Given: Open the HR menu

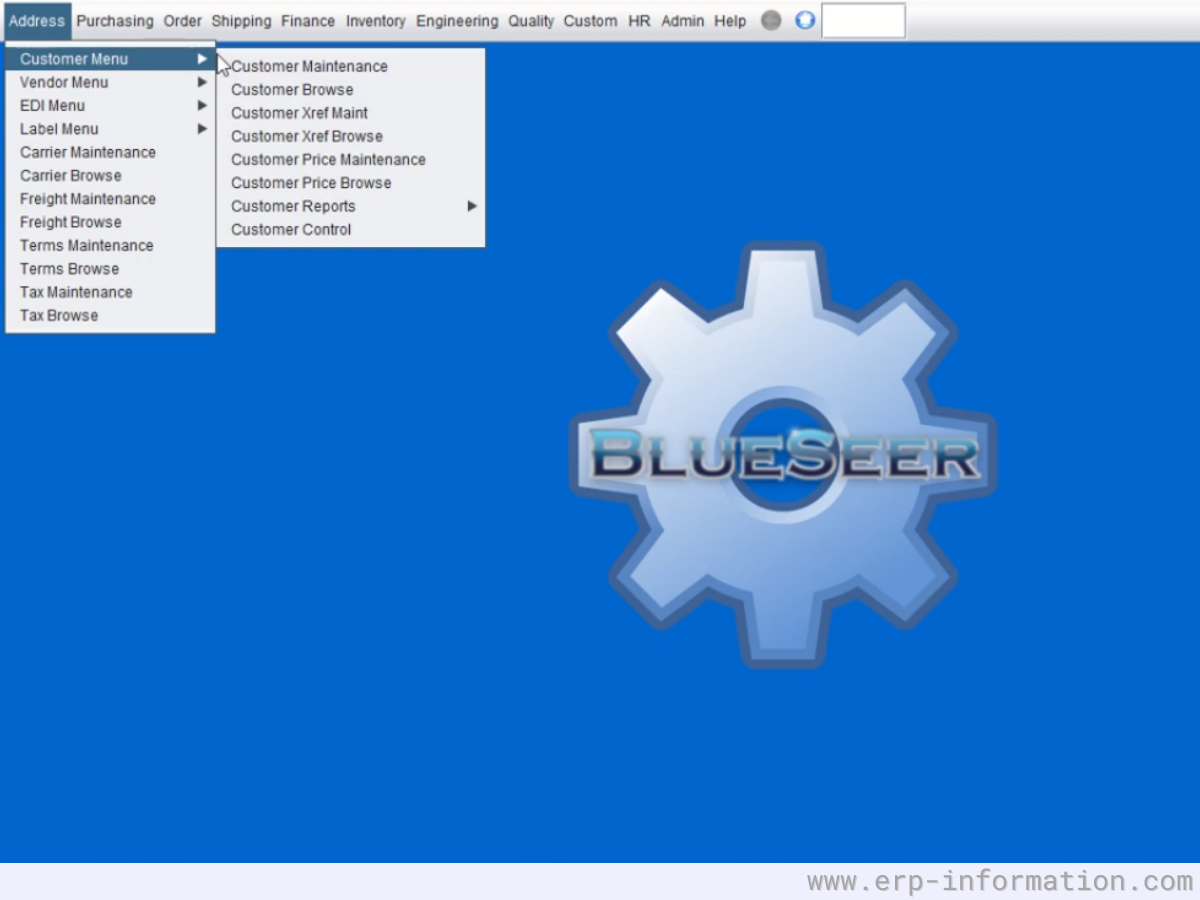Looking at the screenshot, I should point(639,20).
